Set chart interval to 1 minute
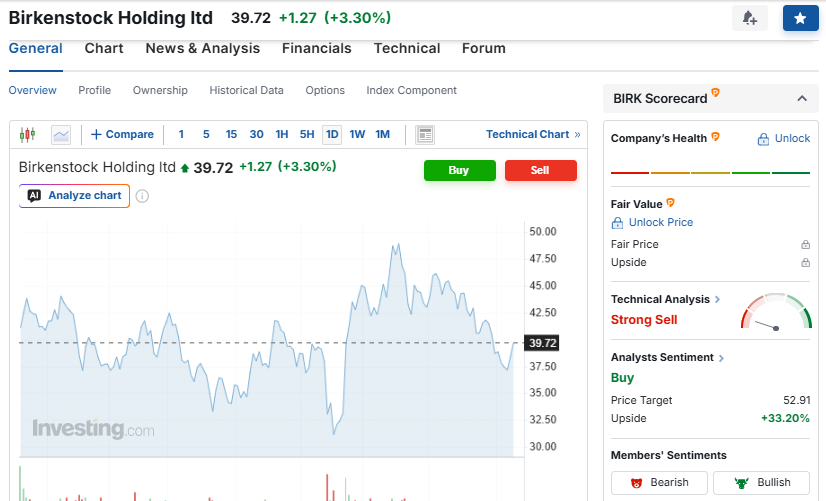This screenshot has width=826, height=501. coord(181,134)
